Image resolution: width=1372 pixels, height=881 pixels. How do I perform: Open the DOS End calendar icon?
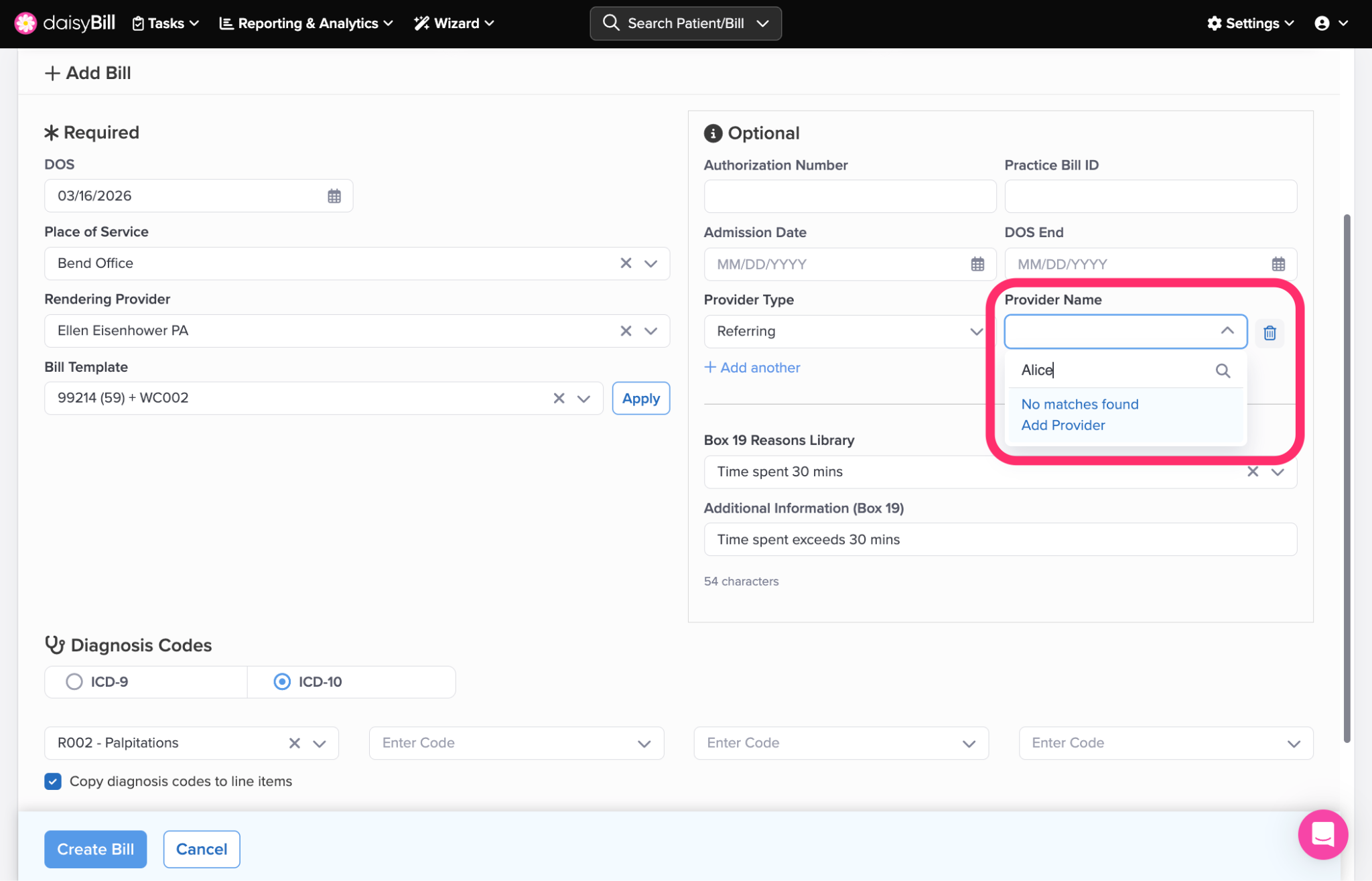(1278, 264)
